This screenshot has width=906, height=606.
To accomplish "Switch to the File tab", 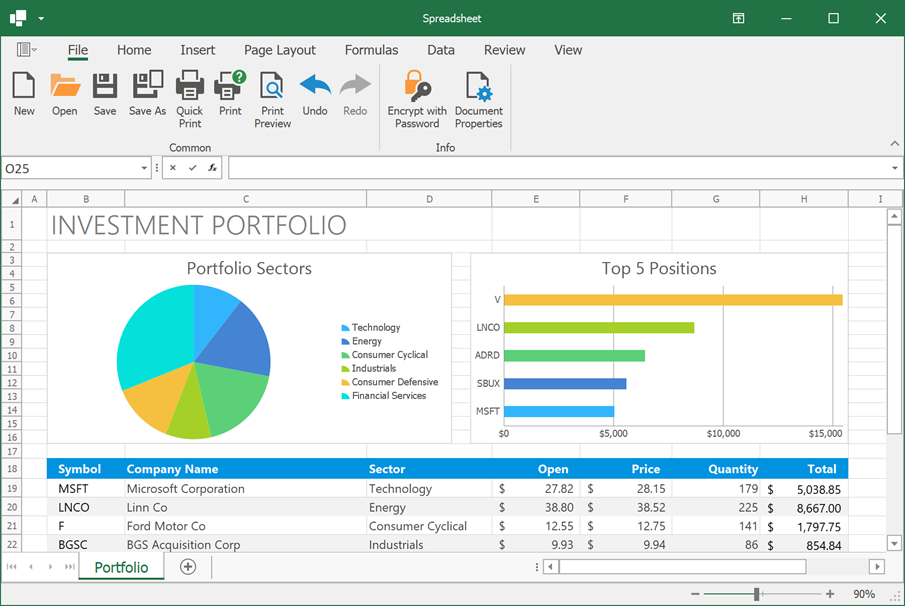I will (77, 50).
